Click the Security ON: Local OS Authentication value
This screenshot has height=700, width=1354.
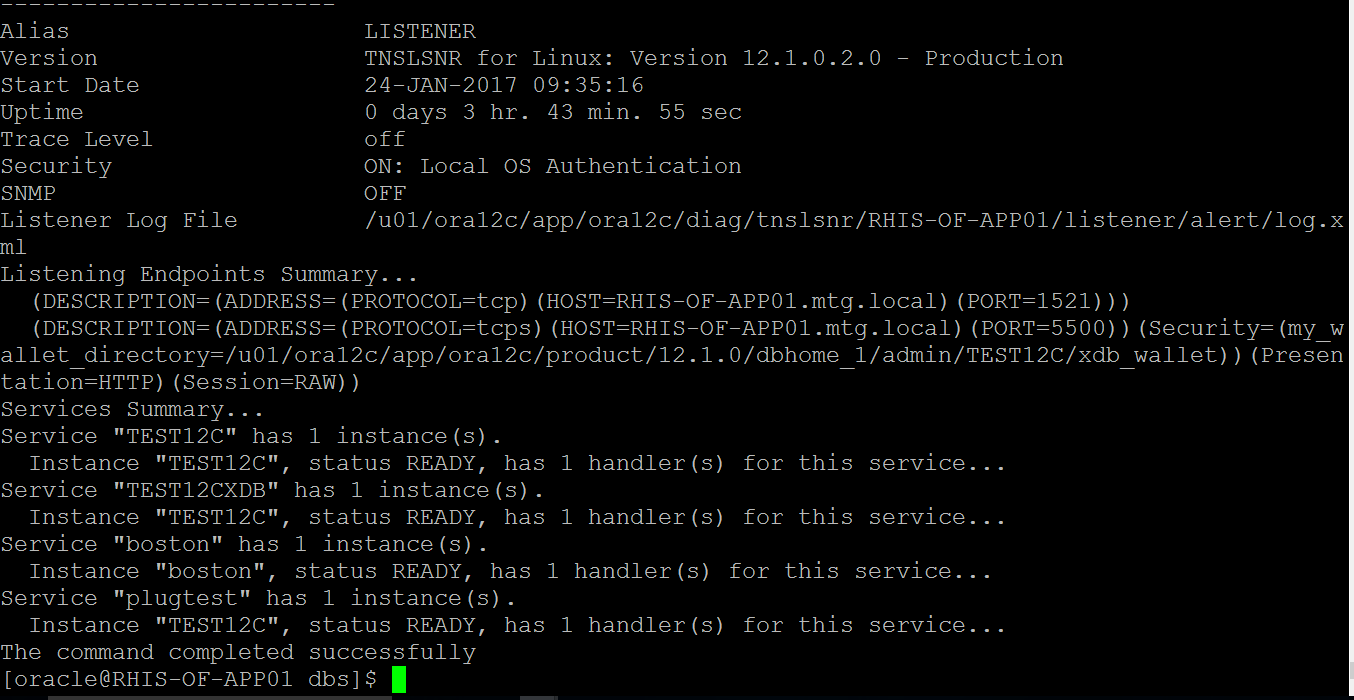pyautogui.click(x=553, y=167)
